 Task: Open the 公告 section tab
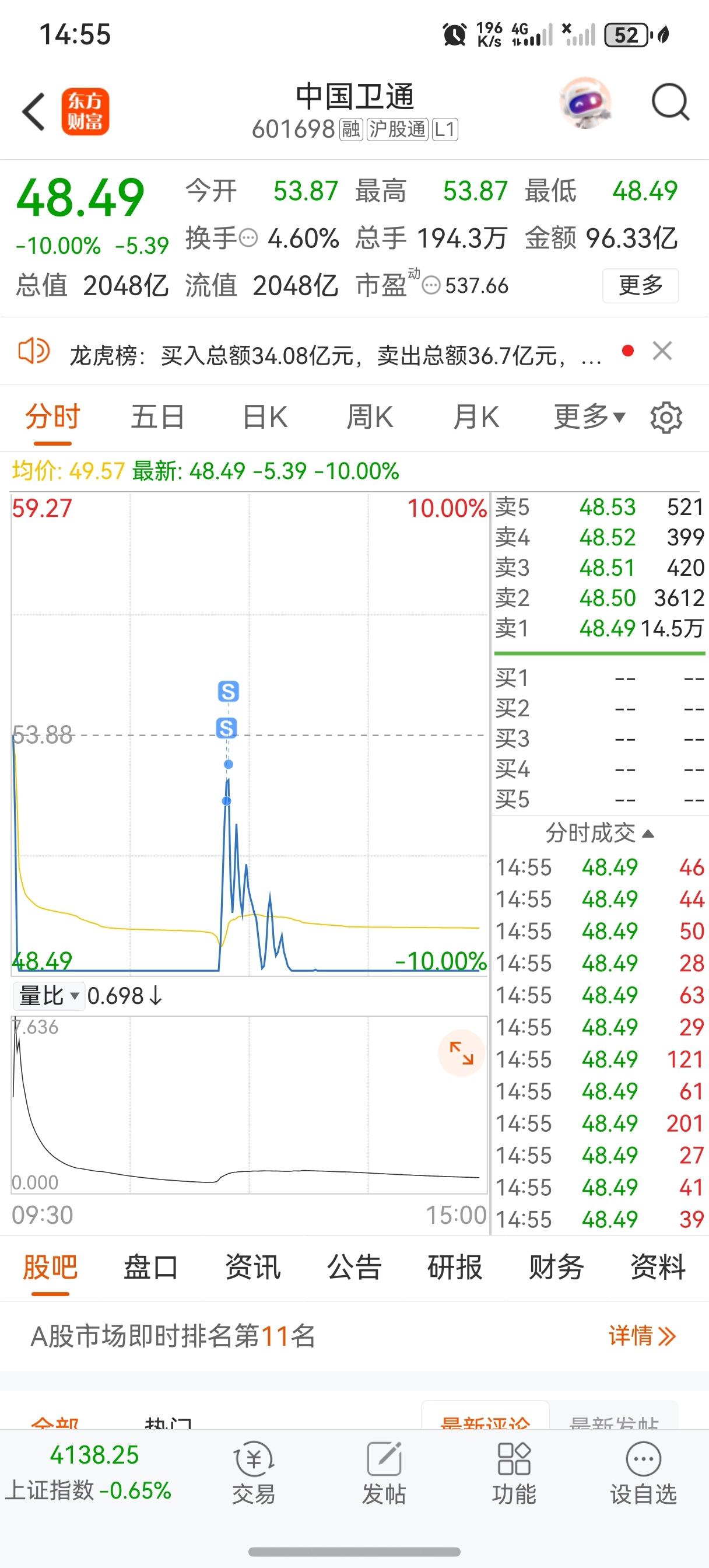[x=354, y=1268]
